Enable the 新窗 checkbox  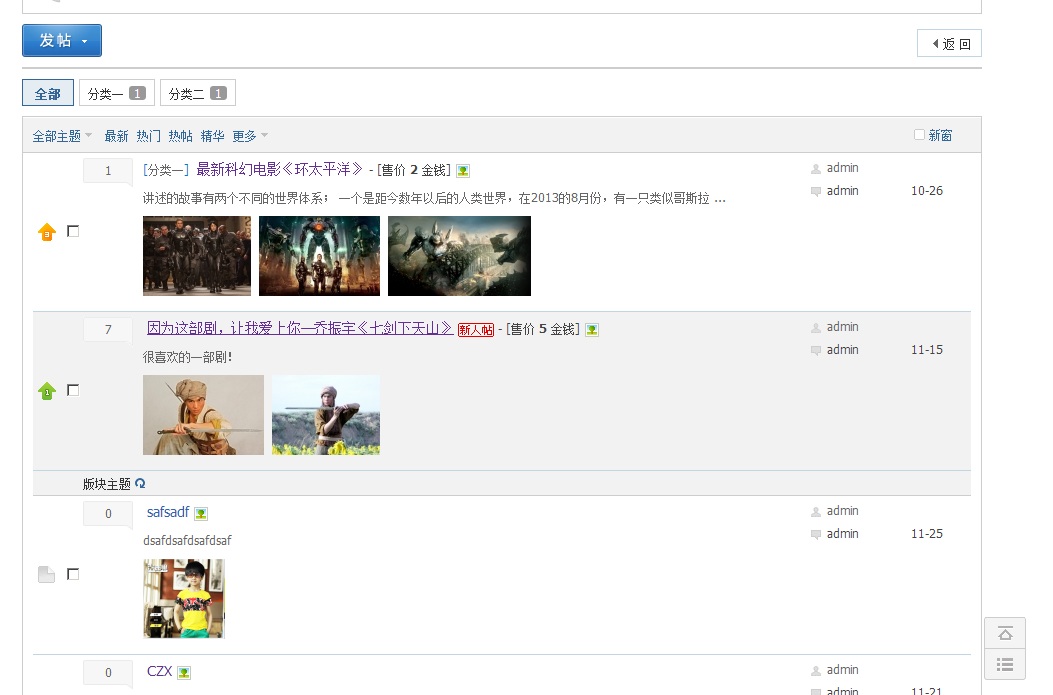(918, 133)
